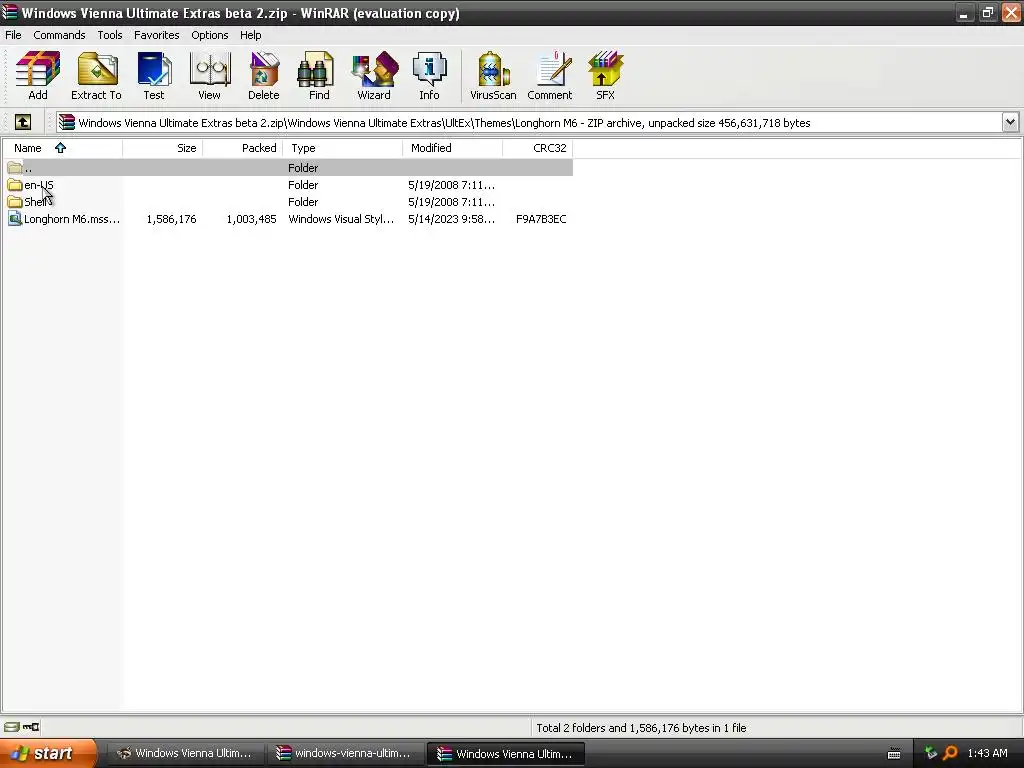Image resolution: width=1024 pixels, height=768 pixels.
Task: Click the keyboard icon near system tray
Action: (894, 754)
